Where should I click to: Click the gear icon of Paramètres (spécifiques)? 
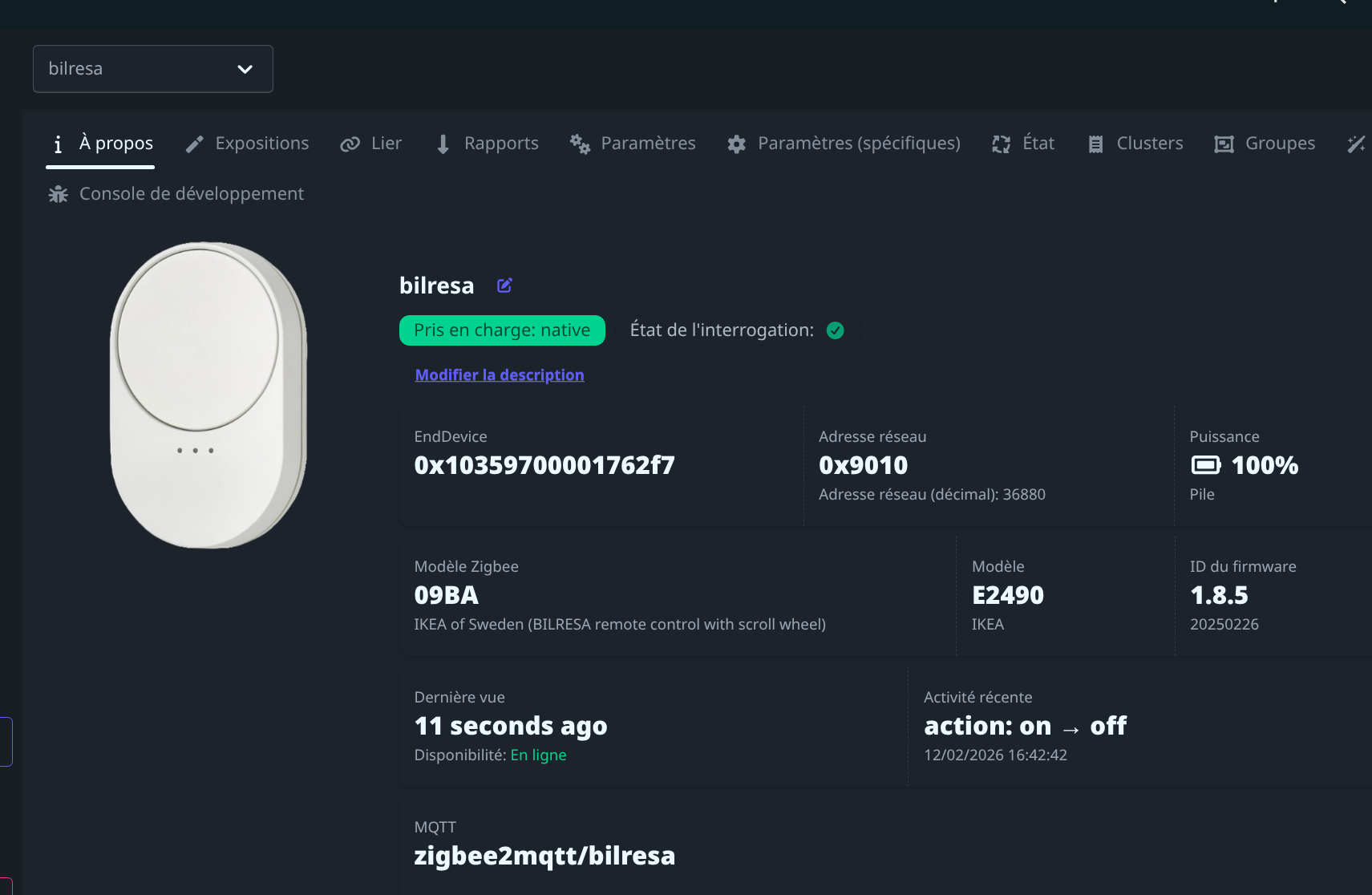coord(736,144)
